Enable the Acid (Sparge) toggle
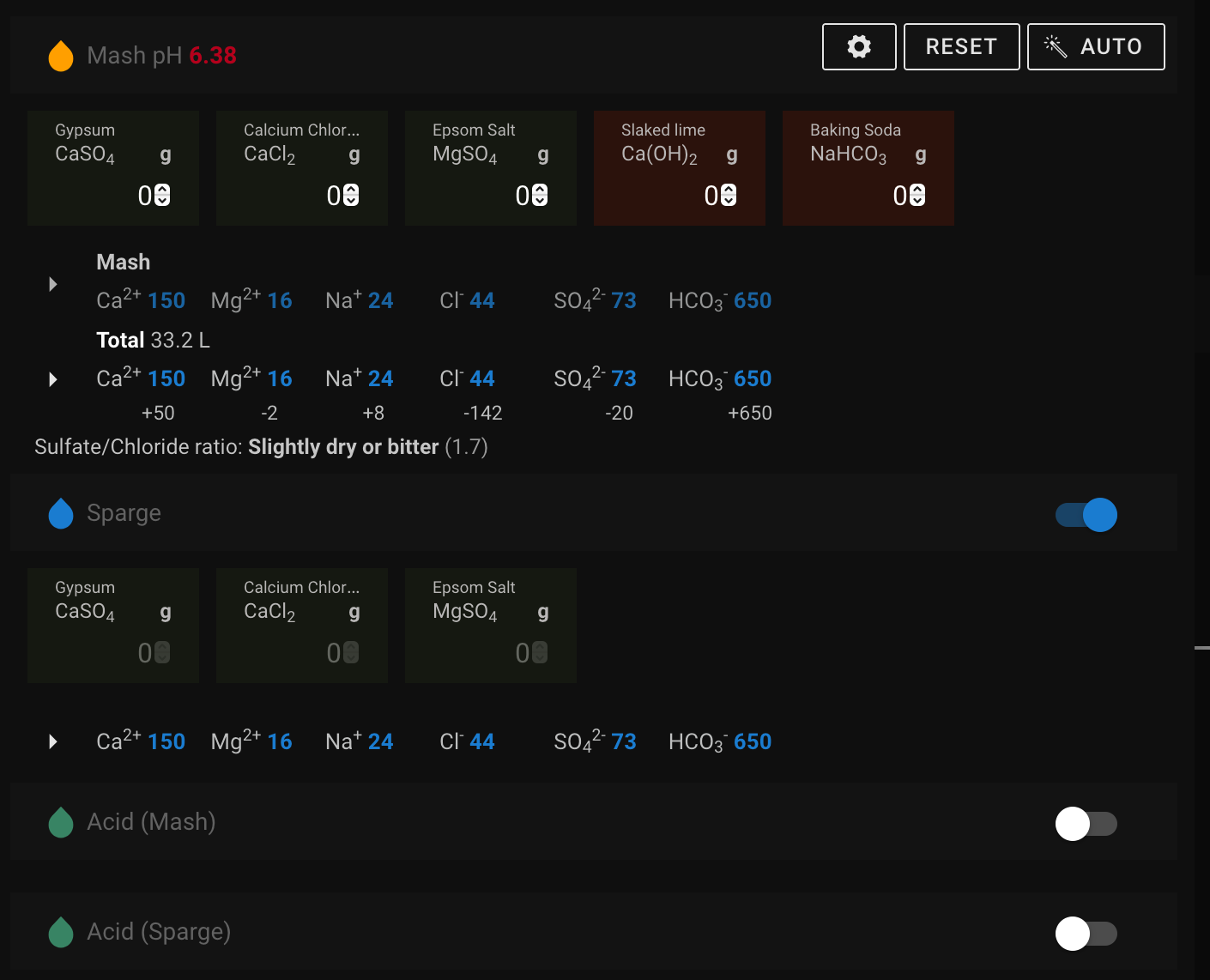The width and height of the screenshot is (1210, 980). [x=1086, y=934]
